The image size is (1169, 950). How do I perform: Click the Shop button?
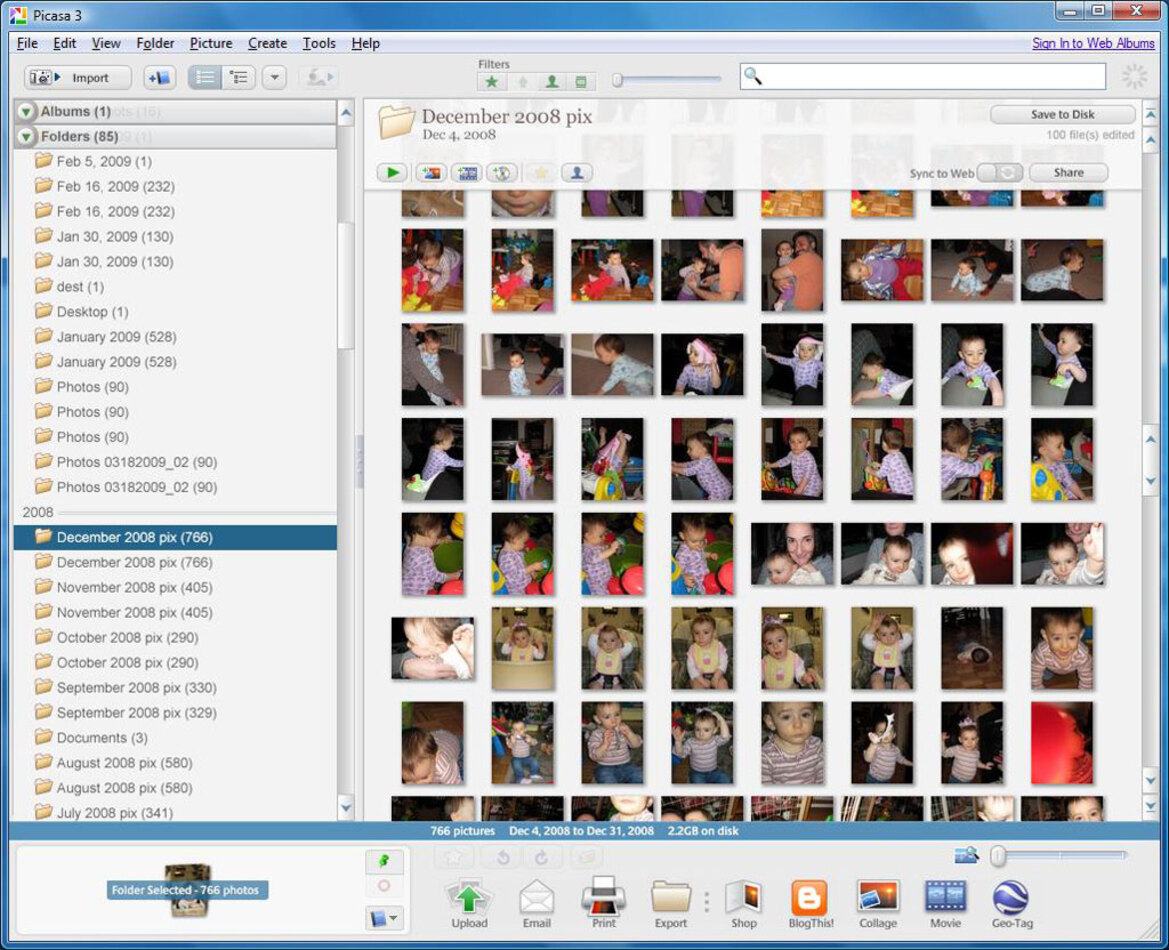click(x=744, y=904)
